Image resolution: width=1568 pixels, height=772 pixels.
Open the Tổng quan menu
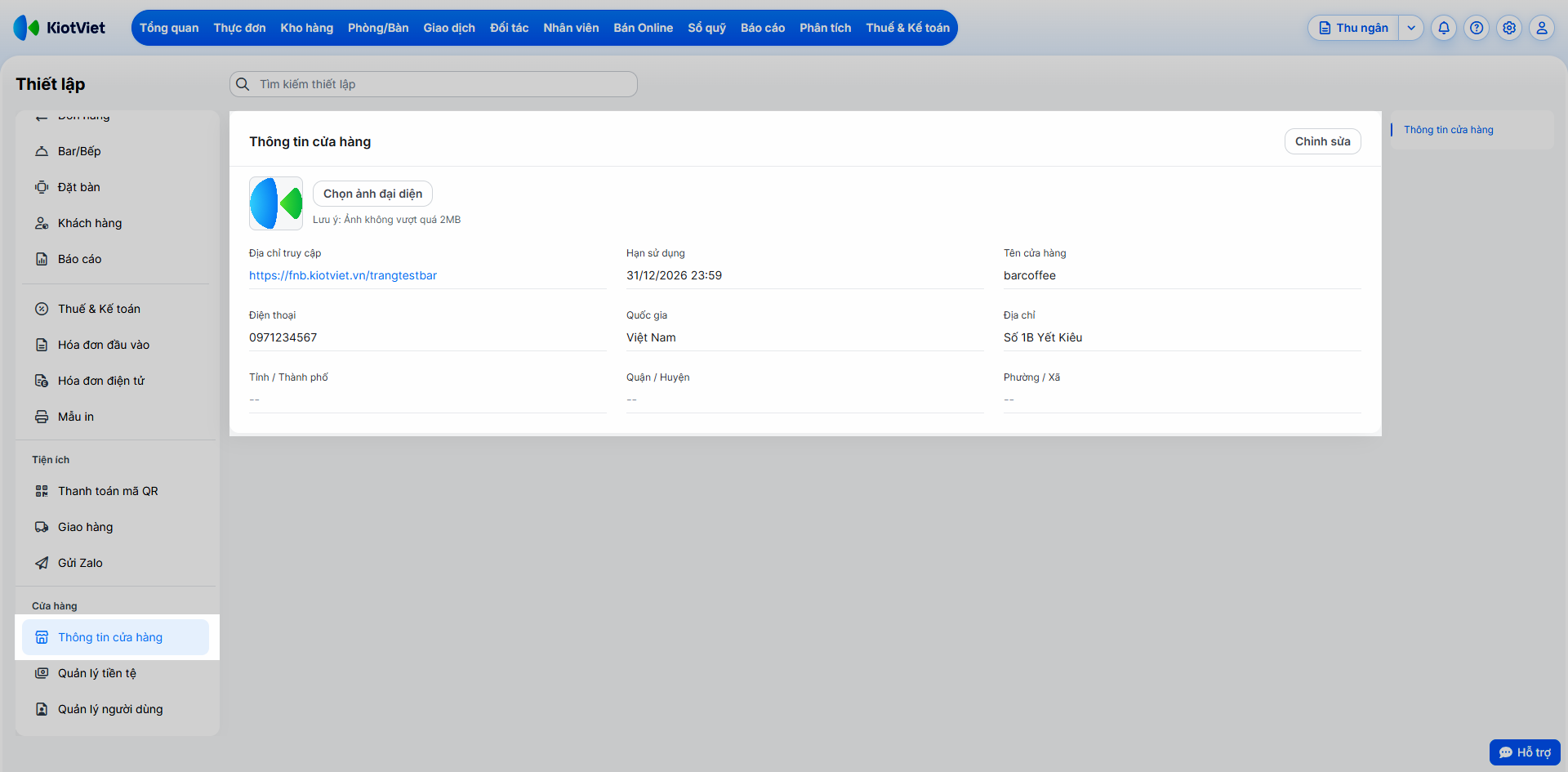coord(169,28)
